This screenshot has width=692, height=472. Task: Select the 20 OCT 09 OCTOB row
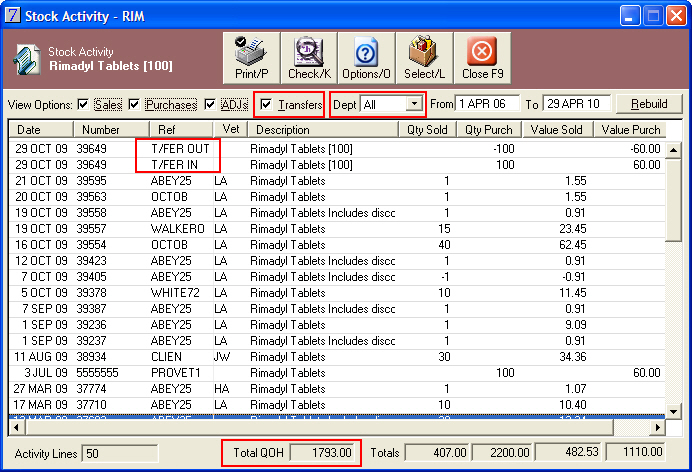click(x=337, y=197)
